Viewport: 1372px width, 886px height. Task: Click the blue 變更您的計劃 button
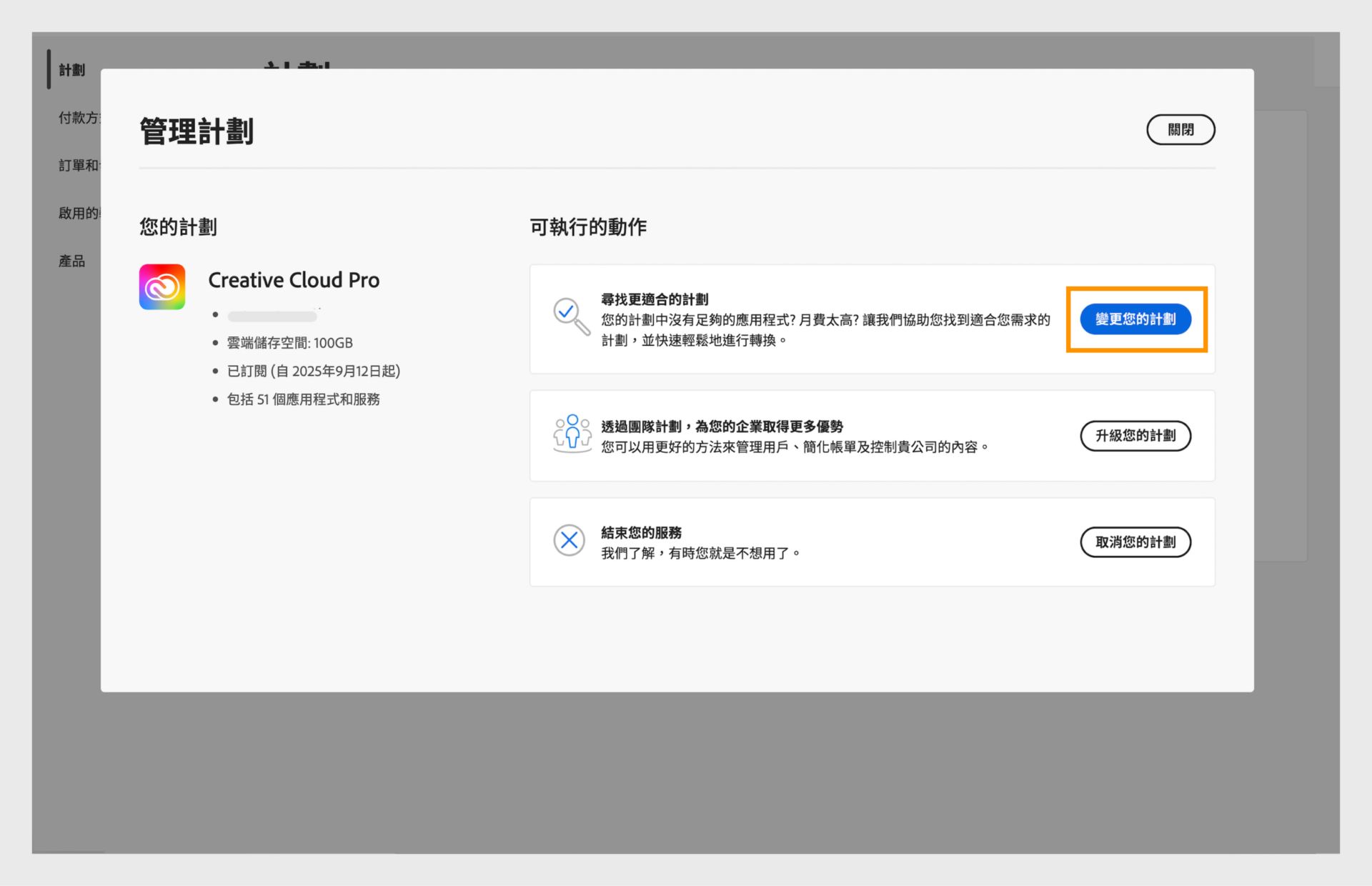point(1135,319)
